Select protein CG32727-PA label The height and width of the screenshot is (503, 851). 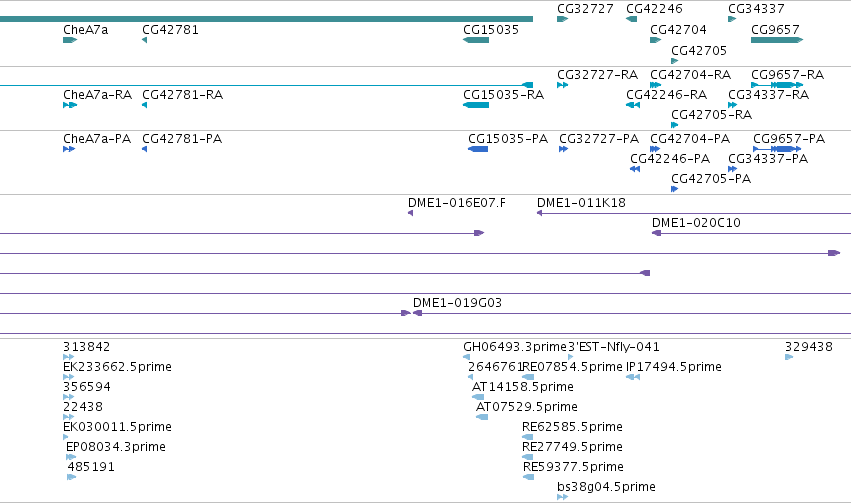[599, 139]
